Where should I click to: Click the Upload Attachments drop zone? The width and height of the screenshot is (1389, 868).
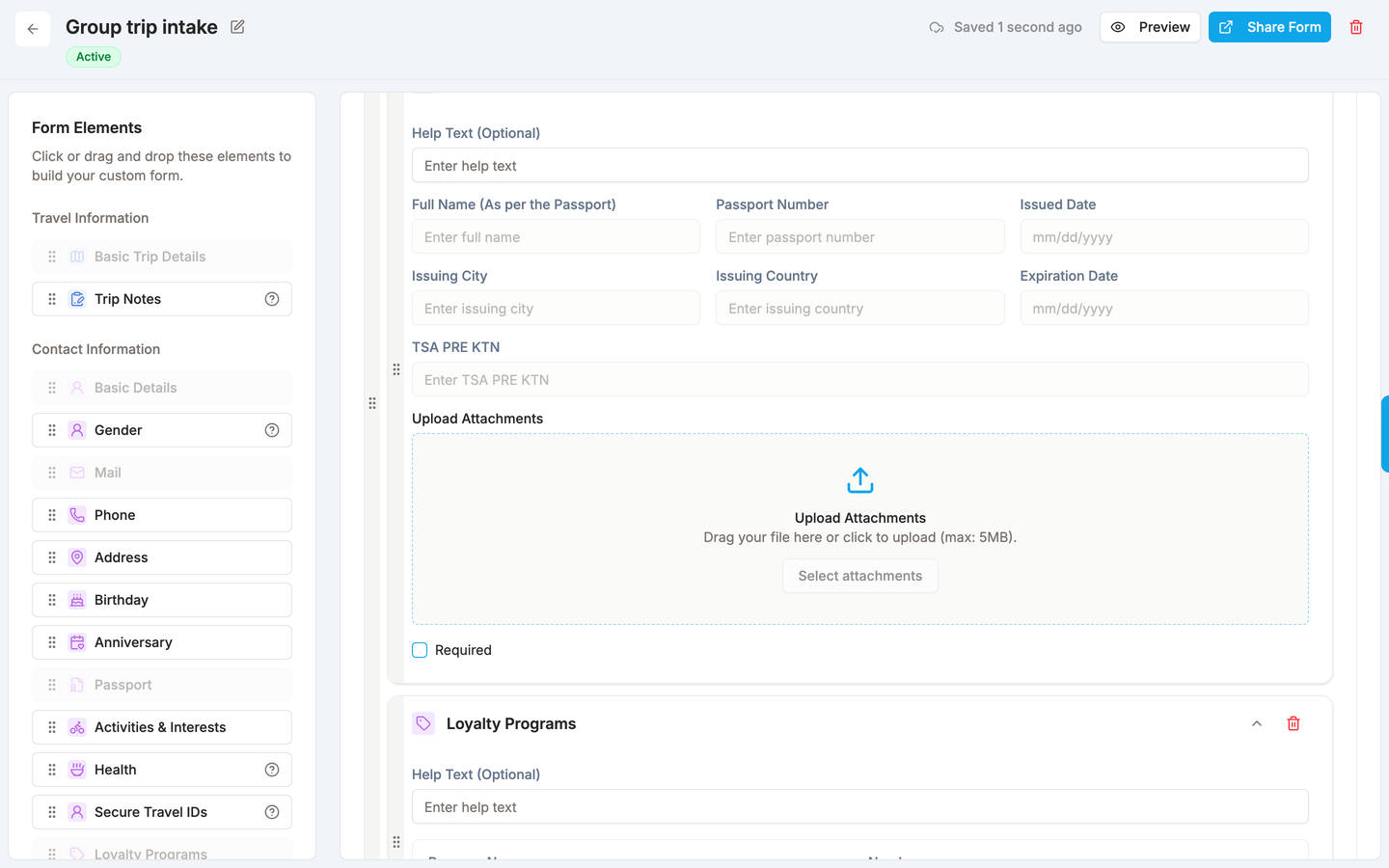[x=860, y=529]
